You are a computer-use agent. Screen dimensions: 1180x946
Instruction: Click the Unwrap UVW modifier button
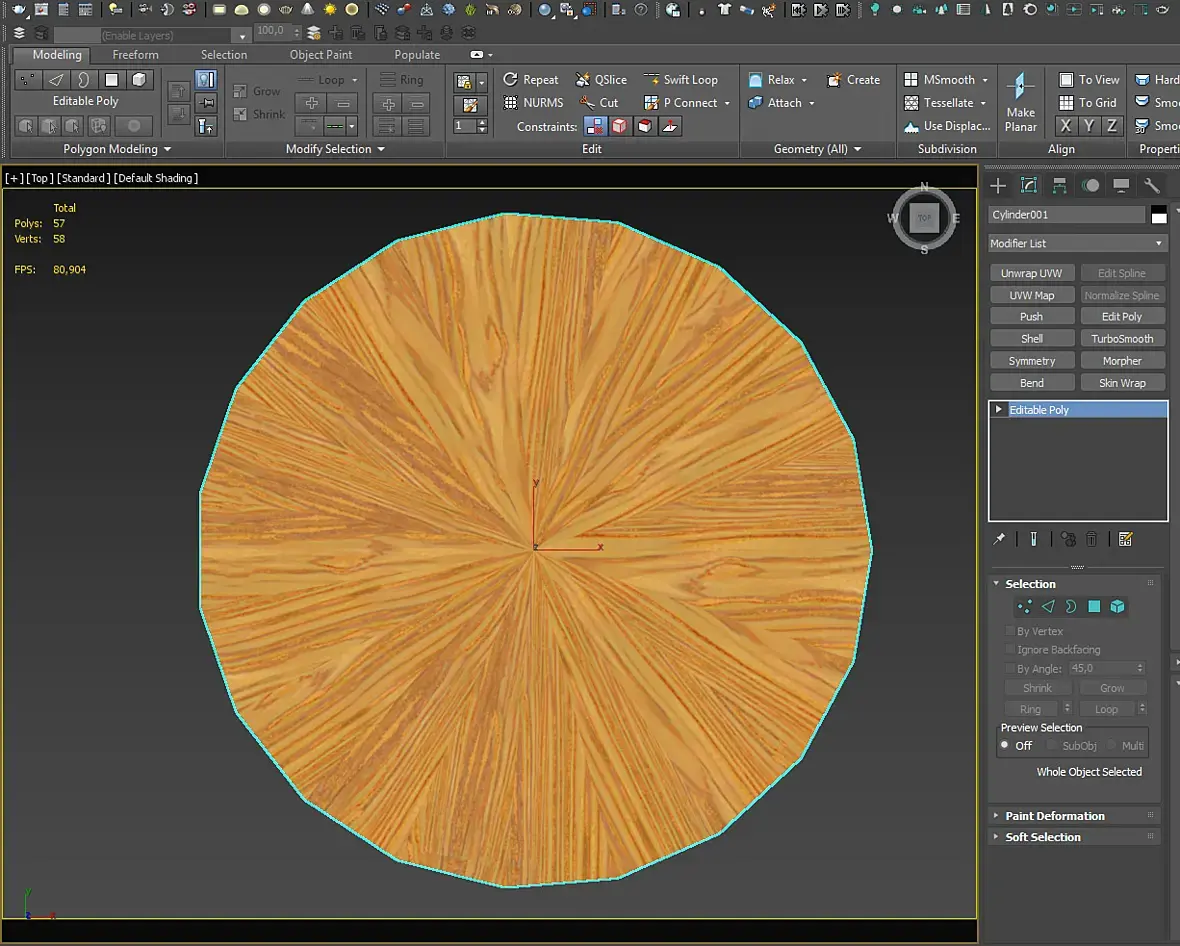1031,273
